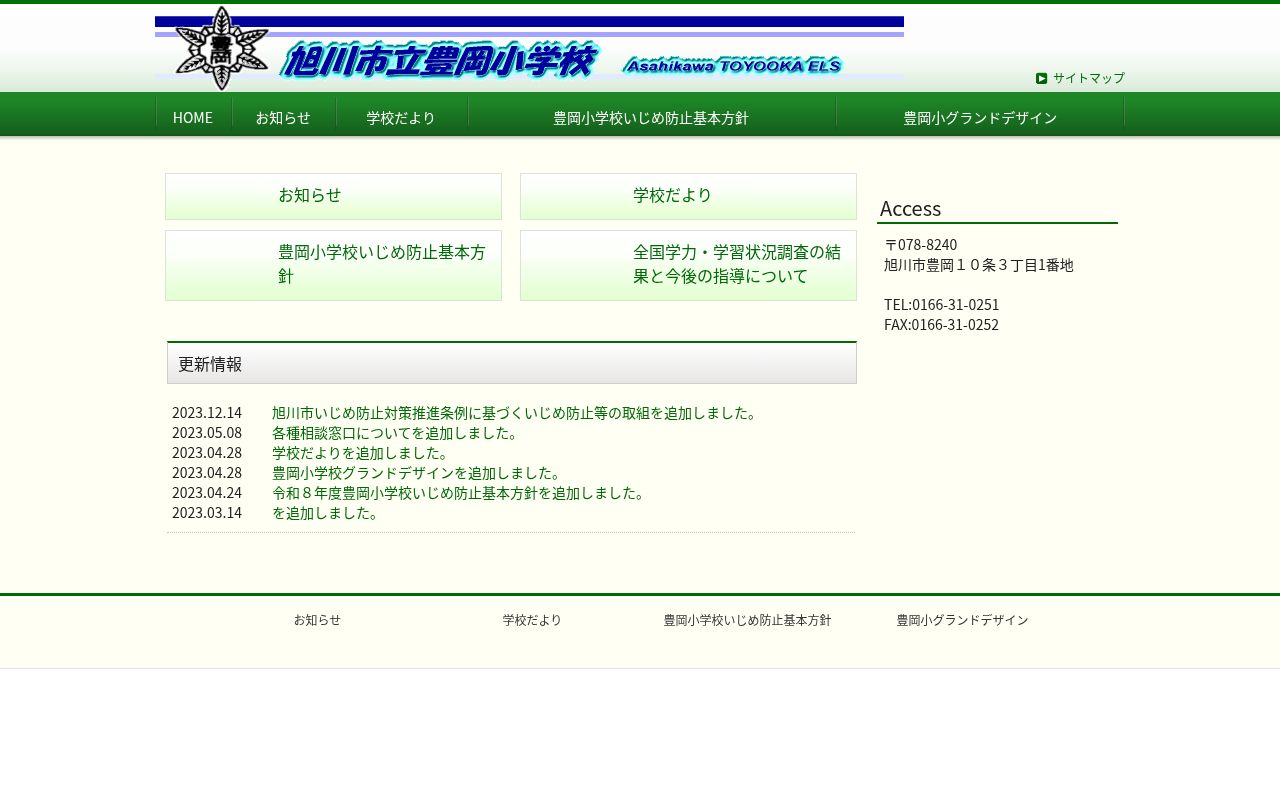Go to HOME in navigation bar
Image resolution: width=1280 pixels, height=800 pixels.
193,117
